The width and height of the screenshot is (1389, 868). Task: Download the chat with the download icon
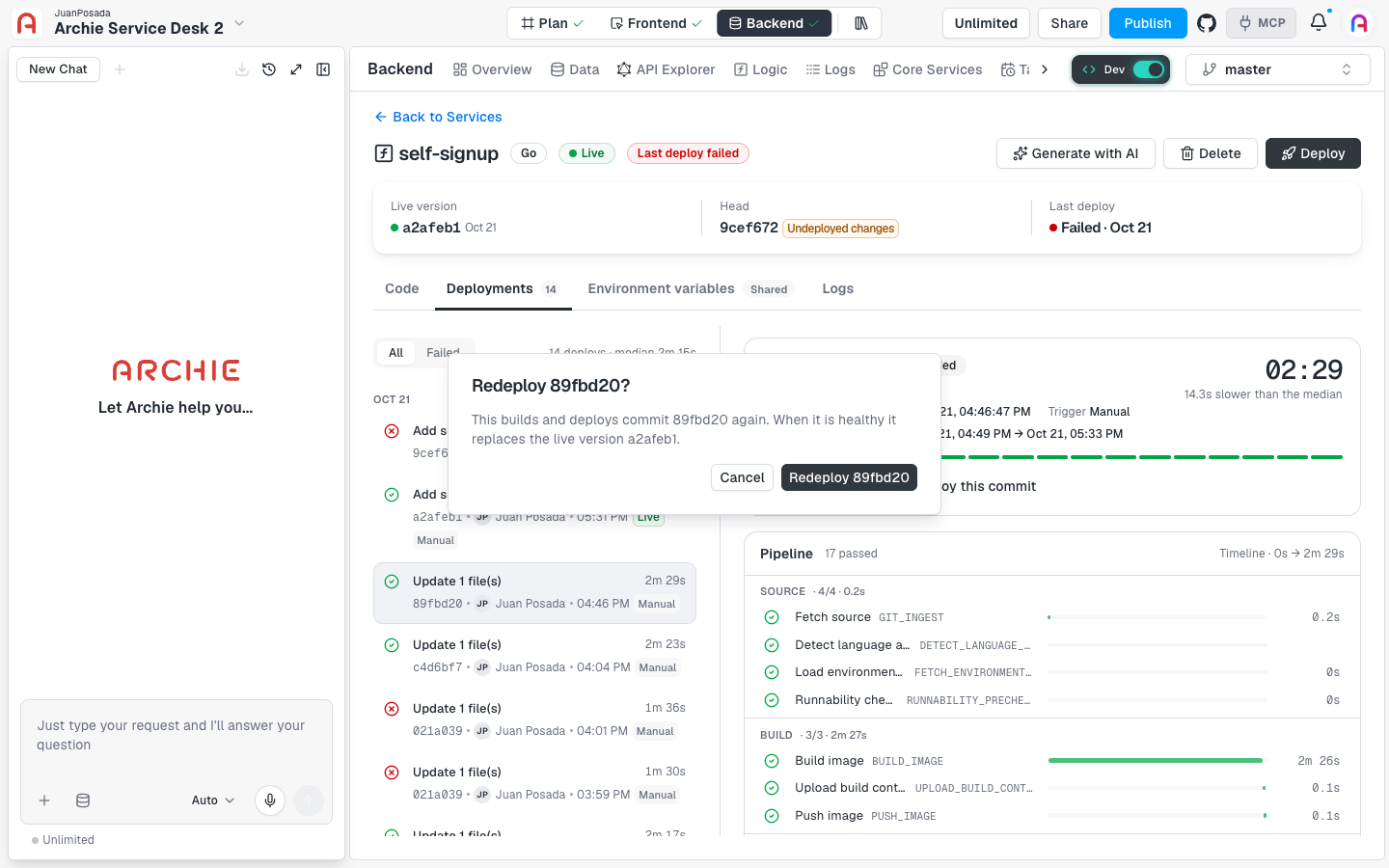point(242,69)
